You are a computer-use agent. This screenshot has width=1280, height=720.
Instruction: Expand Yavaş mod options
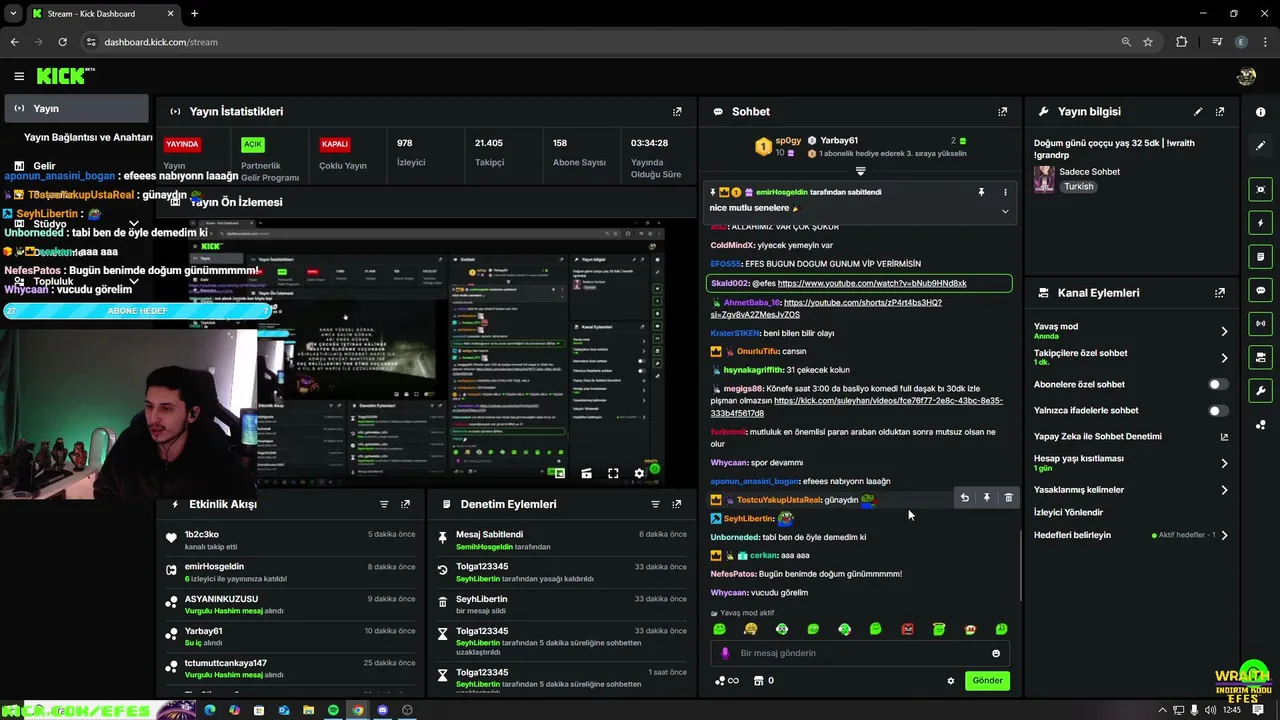[1224, 331]
